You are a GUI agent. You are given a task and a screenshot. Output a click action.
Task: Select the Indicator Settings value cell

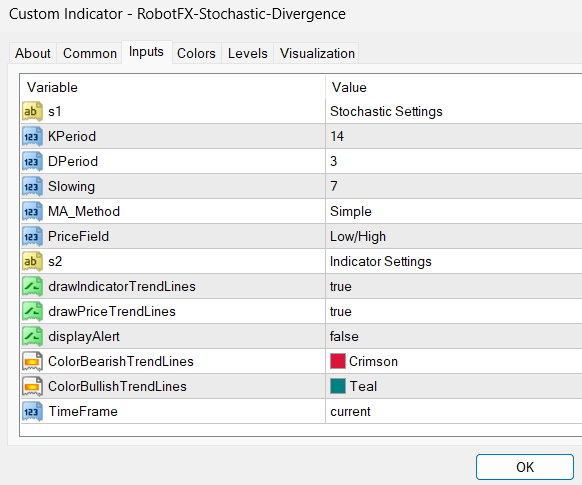click(454, 261)
